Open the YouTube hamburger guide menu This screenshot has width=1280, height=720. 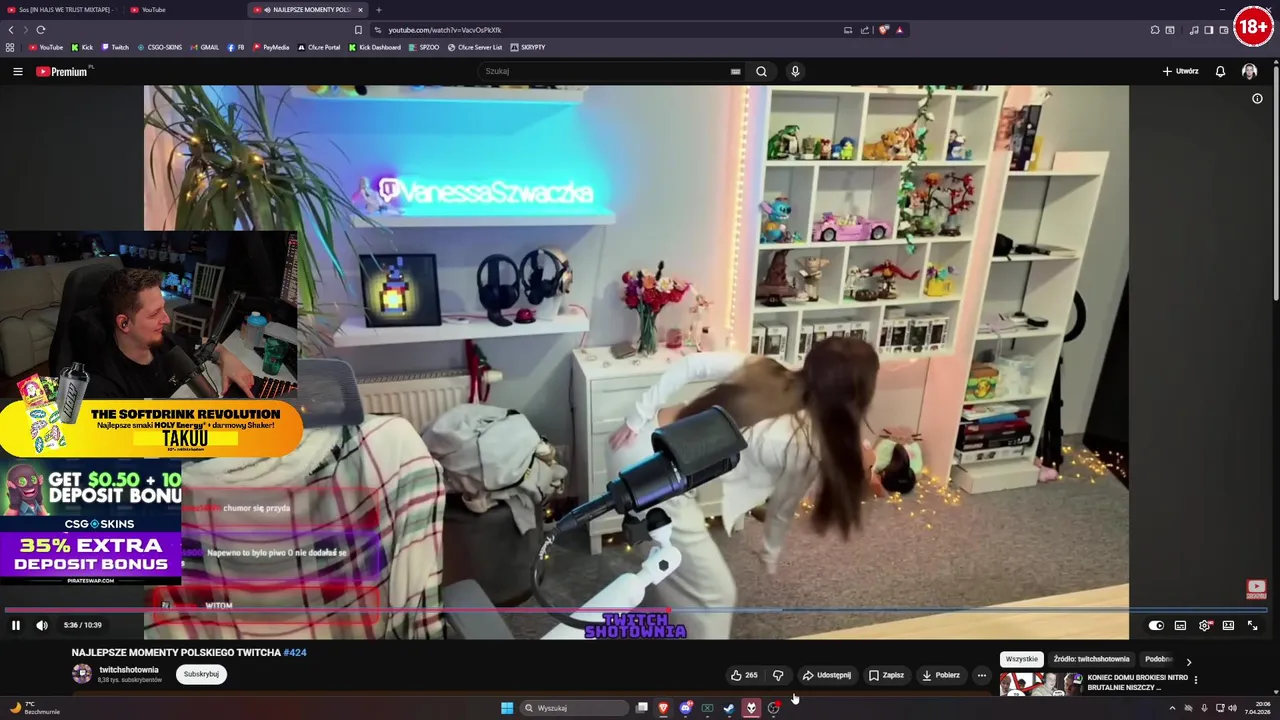click(x=17, y=71)
